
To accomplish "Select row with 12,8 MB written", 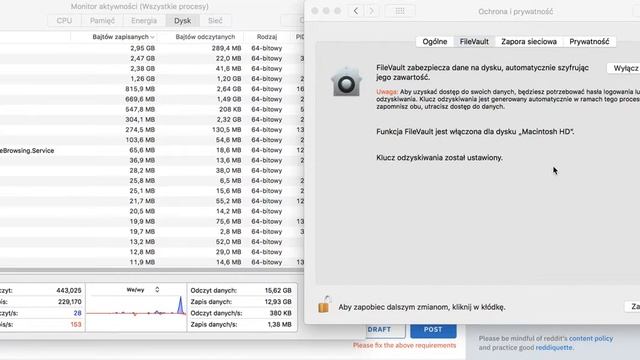I will [x=152, y=252].
